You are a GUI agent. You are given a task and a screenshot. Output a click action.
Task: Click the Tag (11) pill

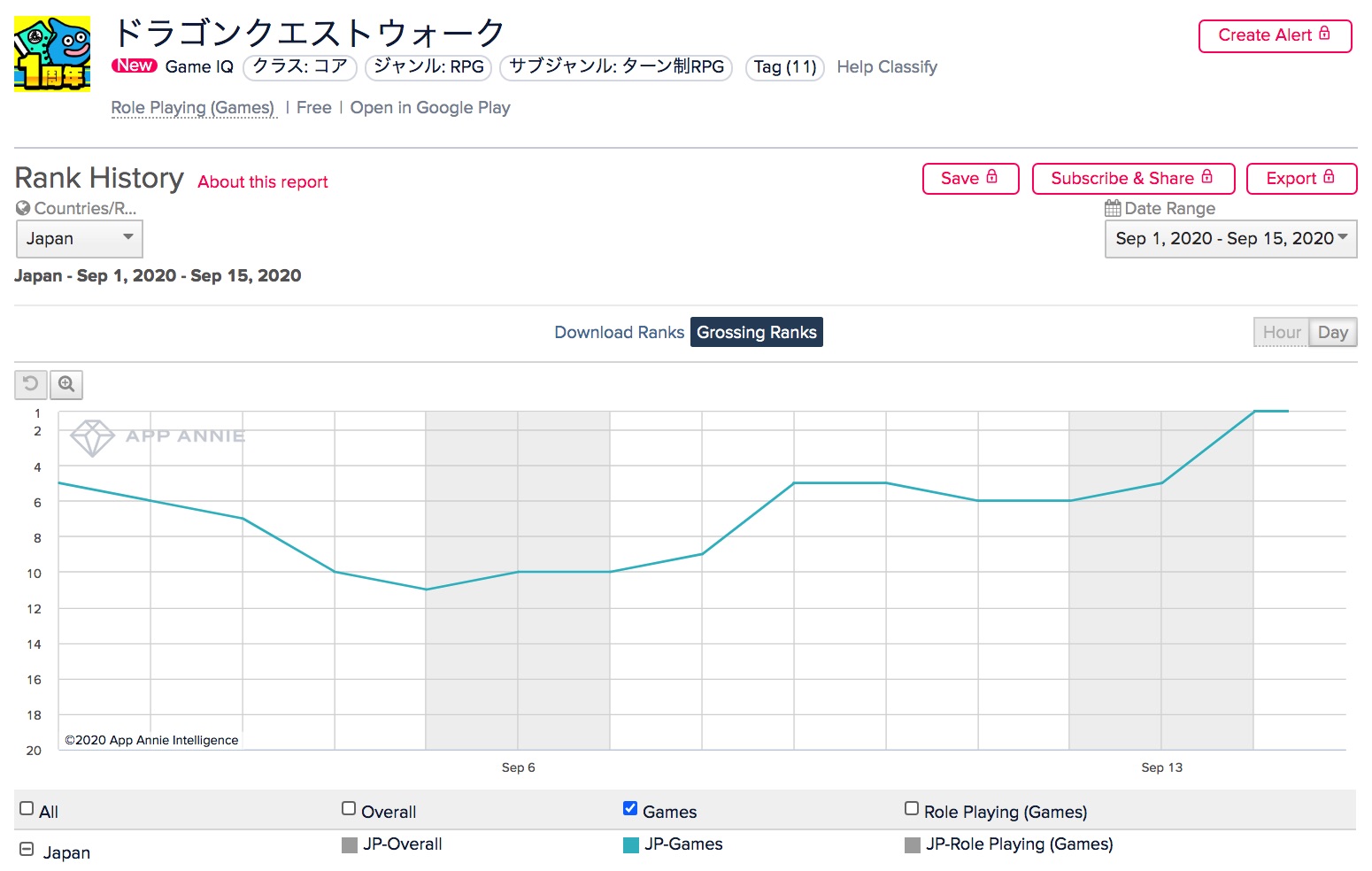point(785,67)
